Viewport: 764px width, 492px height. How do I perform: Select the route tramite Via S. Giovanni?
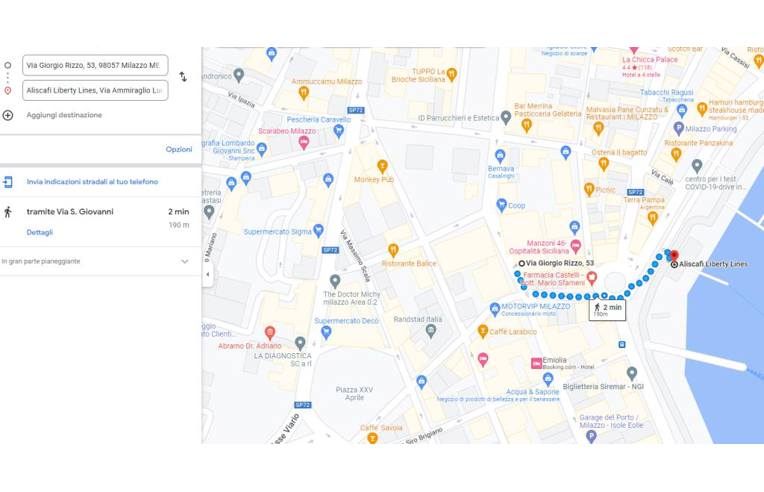70,212
